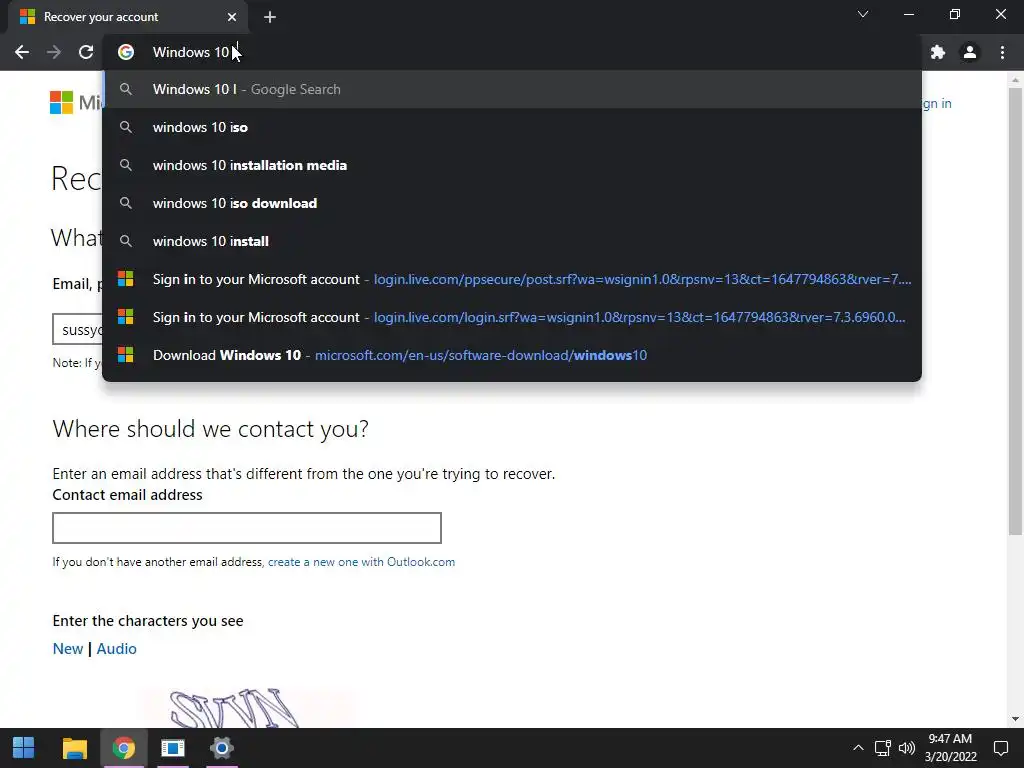Screen dimensions: 1024x768
Task: Click inside the address bar text Windows 10
Action: (x=191, y=52)
